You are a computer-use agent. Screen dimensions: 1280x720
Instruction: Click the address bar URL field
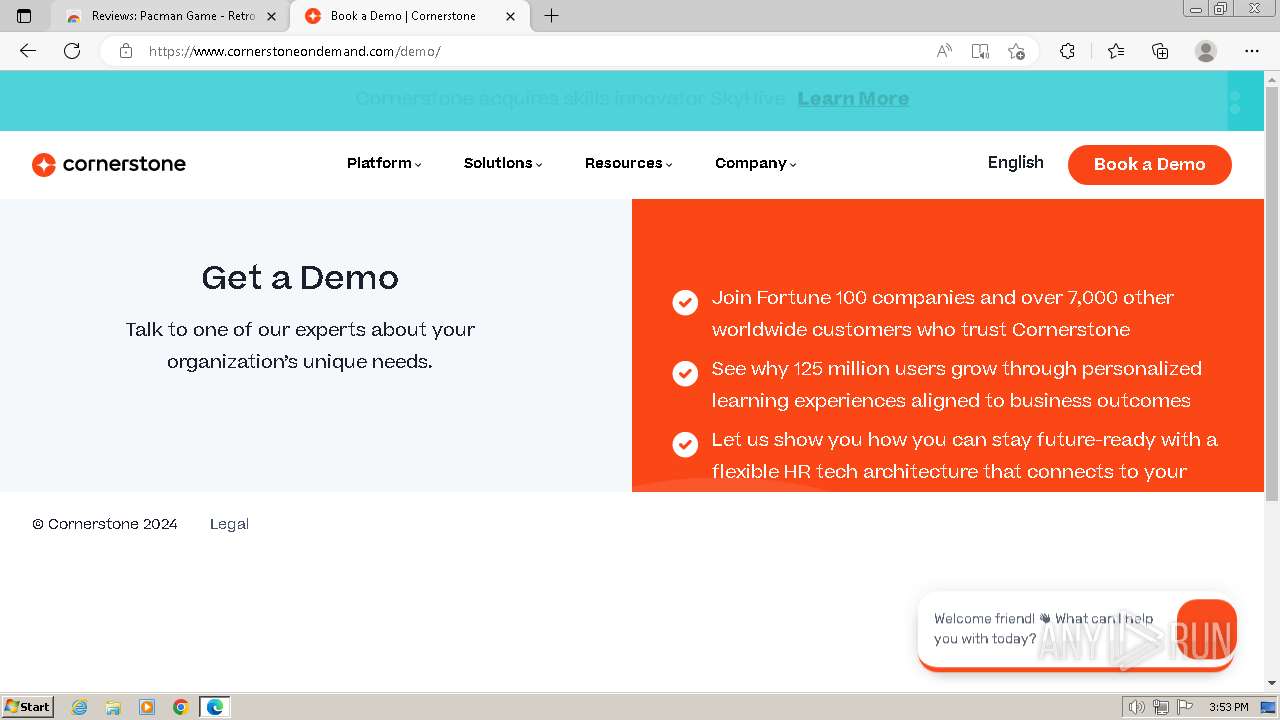(530, 51)
